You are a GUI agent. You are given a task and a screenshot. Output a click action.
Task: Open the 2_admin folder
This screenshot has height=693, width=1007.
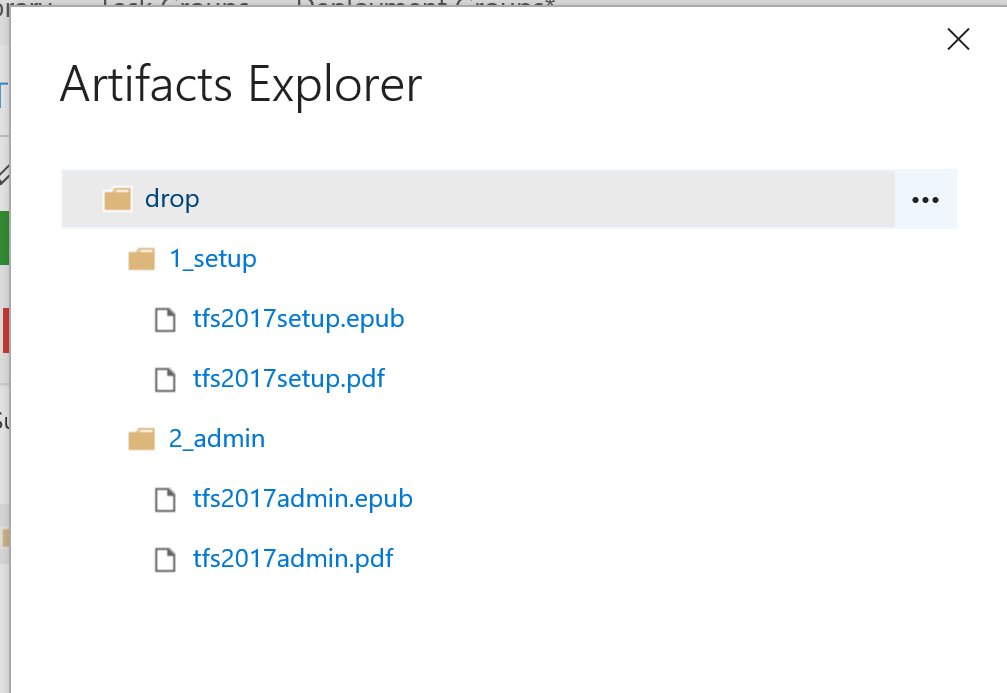[x=216, y=439]
